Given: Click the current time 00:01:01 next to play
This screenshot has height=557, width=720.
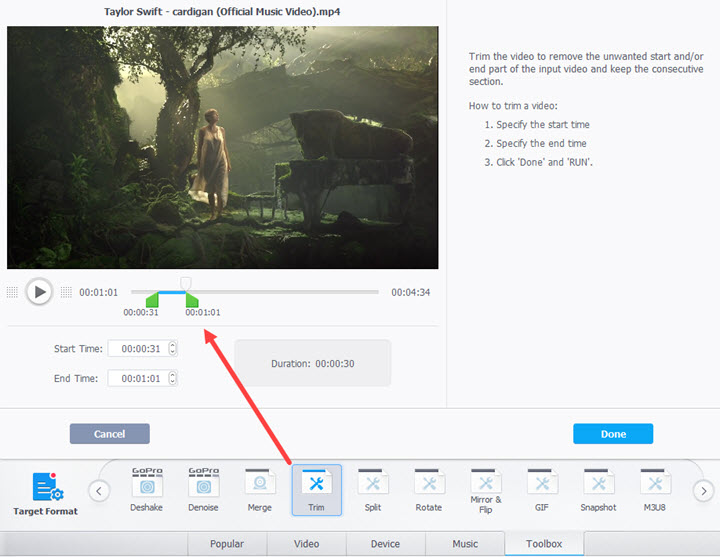Looking at the screenshot, I should pos(99,293).
